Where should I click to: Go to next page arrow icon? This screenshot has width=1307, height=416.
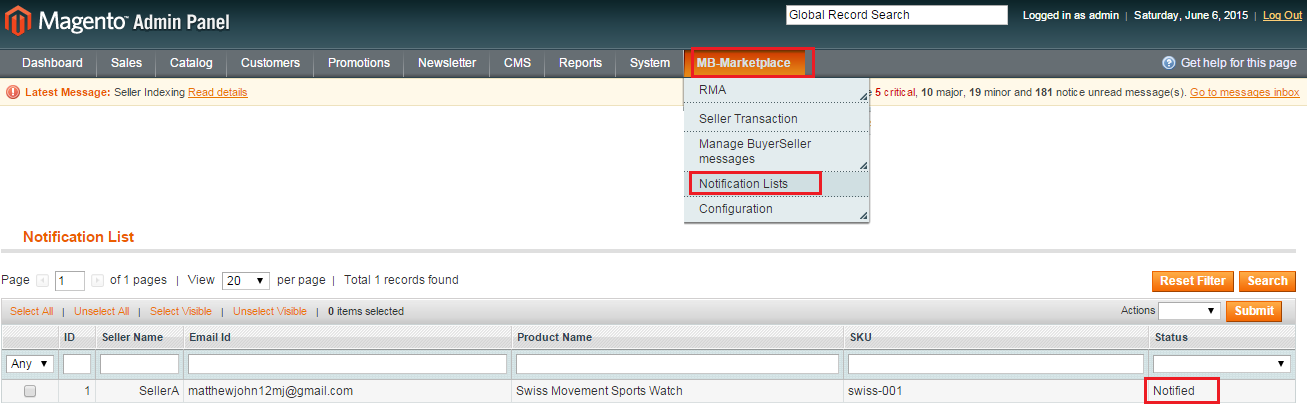coord(97,281)
